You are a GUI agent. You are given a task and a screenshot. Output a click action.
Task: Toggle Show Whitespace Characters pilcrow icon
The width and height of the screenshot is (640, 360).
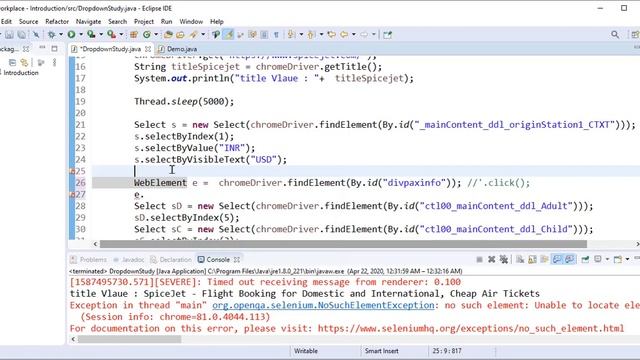click(x=276, y=35)
